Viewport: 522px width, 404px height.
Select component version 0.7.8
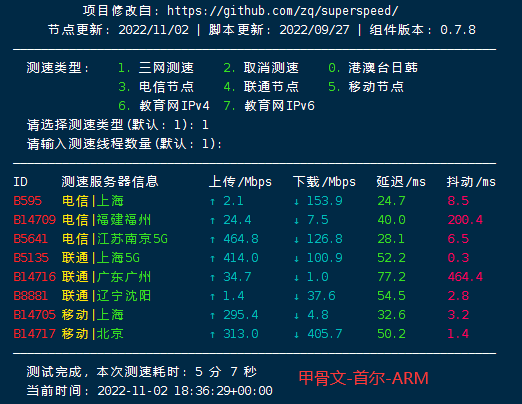458,30
